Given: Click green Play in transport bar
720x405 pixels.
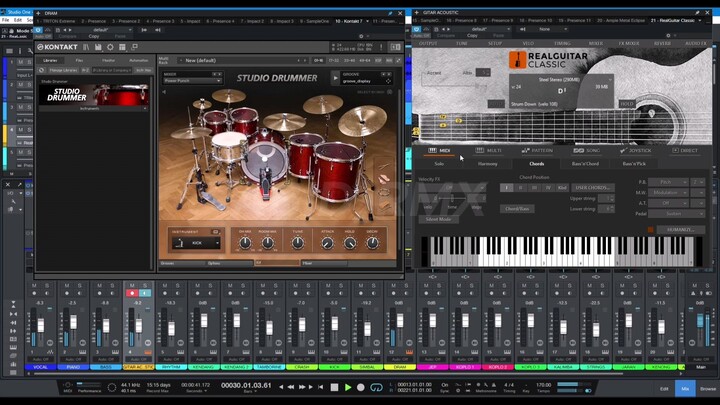Looking at the screenshot, I should coord(348,388).
